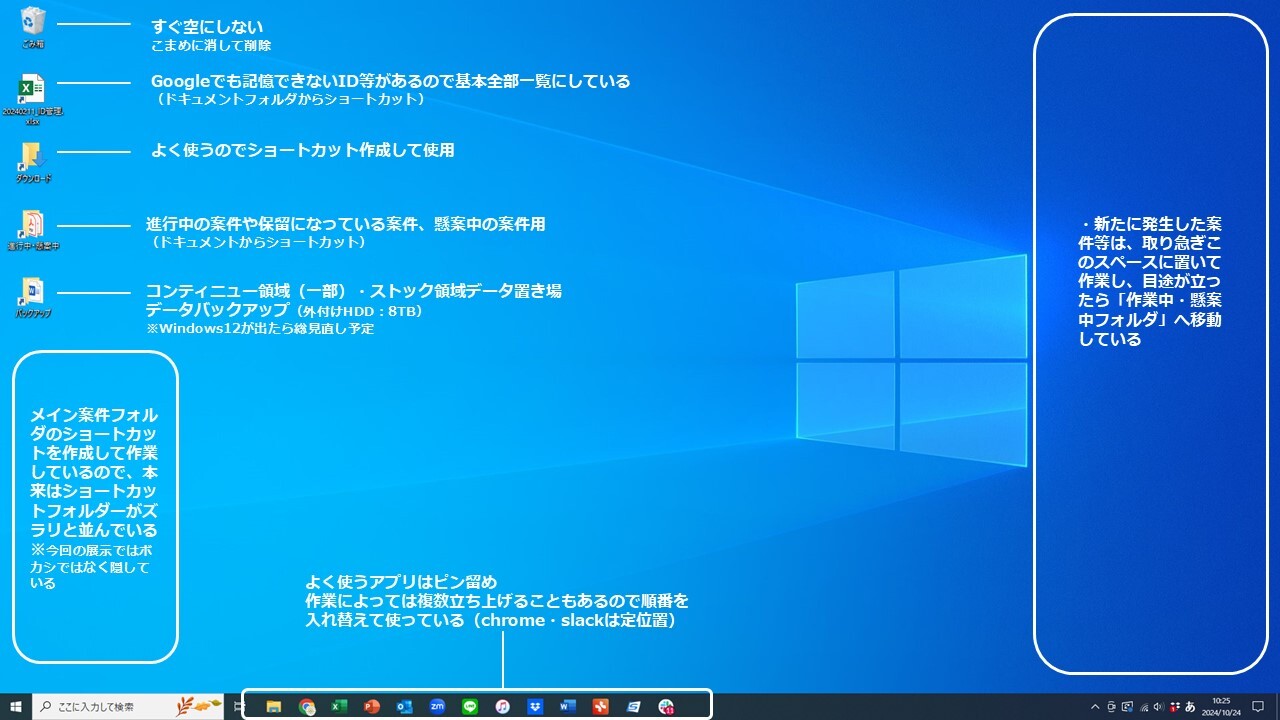This screenshot has width=1280, height=720.
Task: Launch PowerPoint from the taskbar
Action: (372, 707)
